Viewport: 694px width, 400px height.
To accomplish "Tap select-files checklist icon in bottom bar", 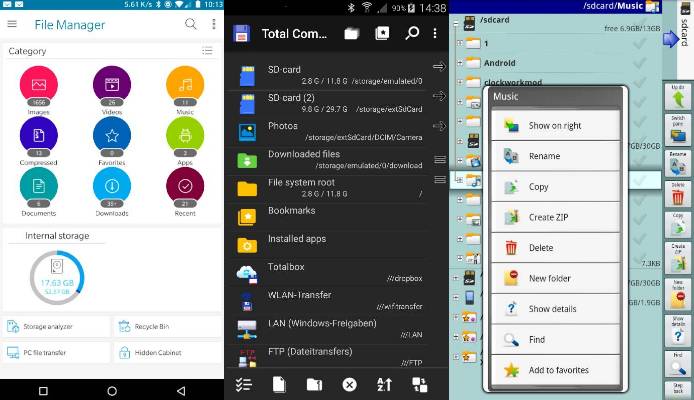I will (x=244, y=385).
